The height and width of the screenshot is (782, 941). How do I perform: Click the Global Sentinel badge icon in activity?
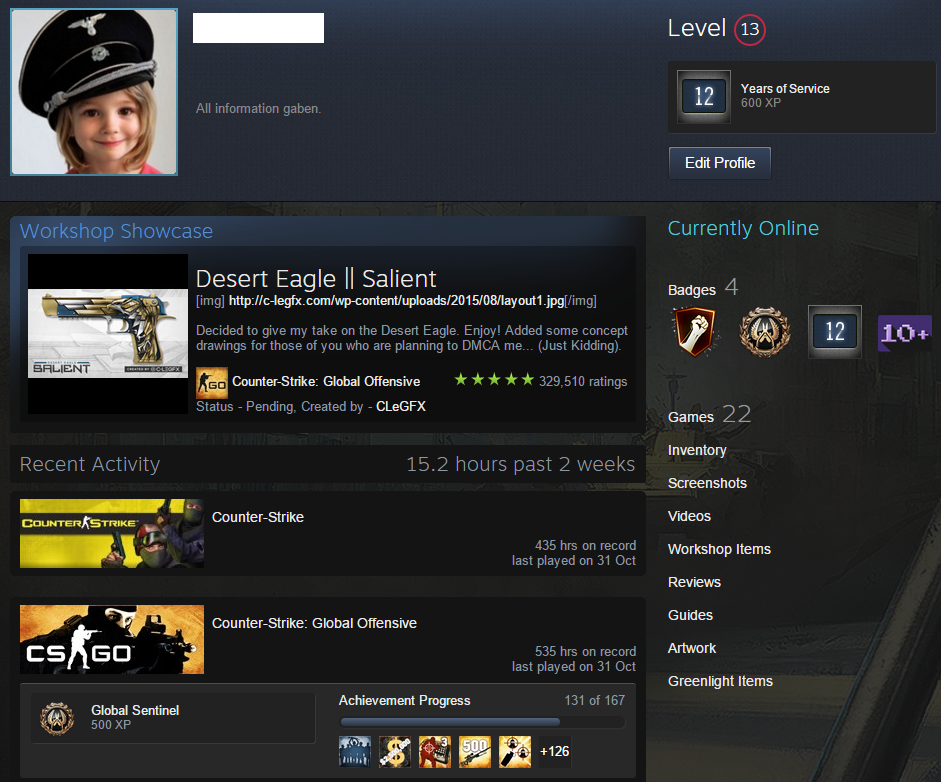57,718
